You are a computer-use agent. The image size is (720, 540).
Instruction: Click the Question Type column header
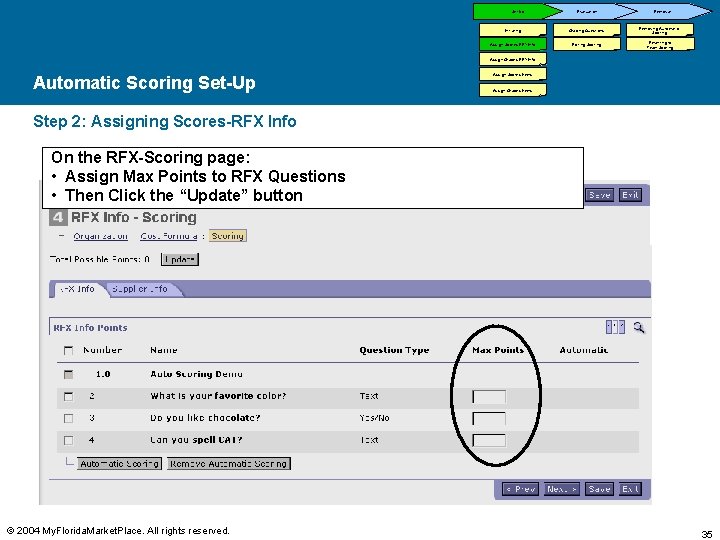(394, 350)
